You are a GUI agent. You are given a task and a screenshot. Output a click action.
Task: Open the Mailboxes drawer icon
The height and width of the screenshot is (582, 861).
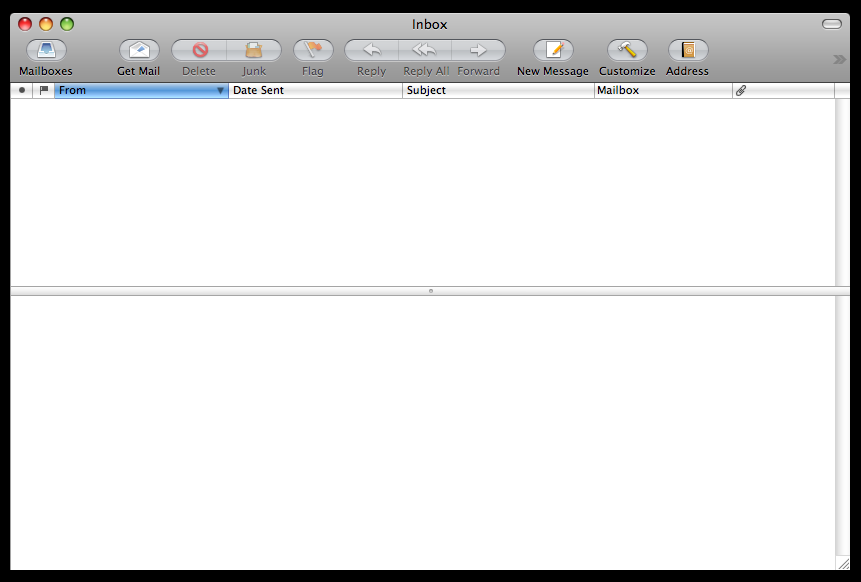pyautogui.click(x=46, y=50)
